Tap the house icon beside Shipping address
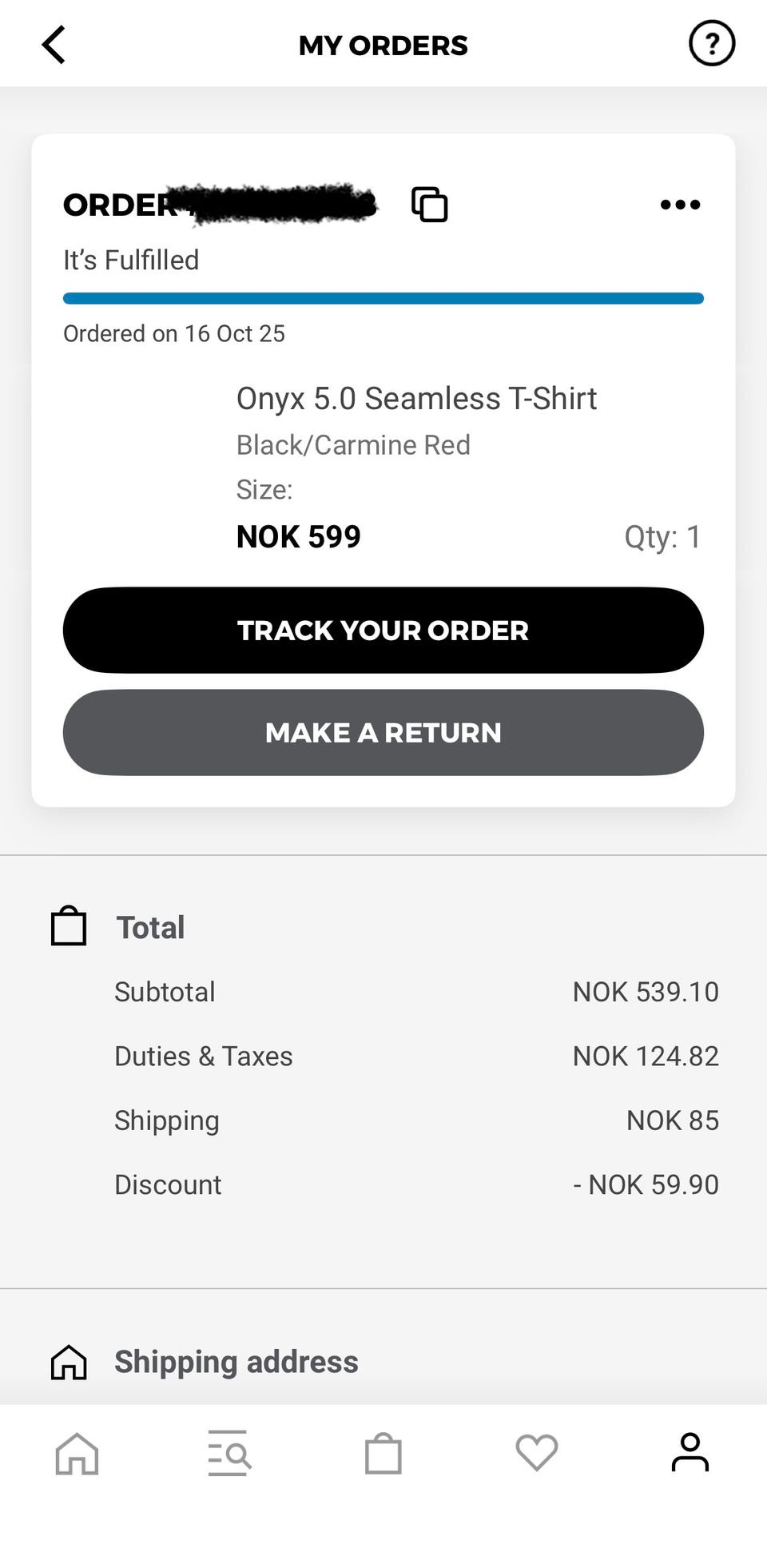This screenshot has height=1568, width=767. (x=69, y=1362)
